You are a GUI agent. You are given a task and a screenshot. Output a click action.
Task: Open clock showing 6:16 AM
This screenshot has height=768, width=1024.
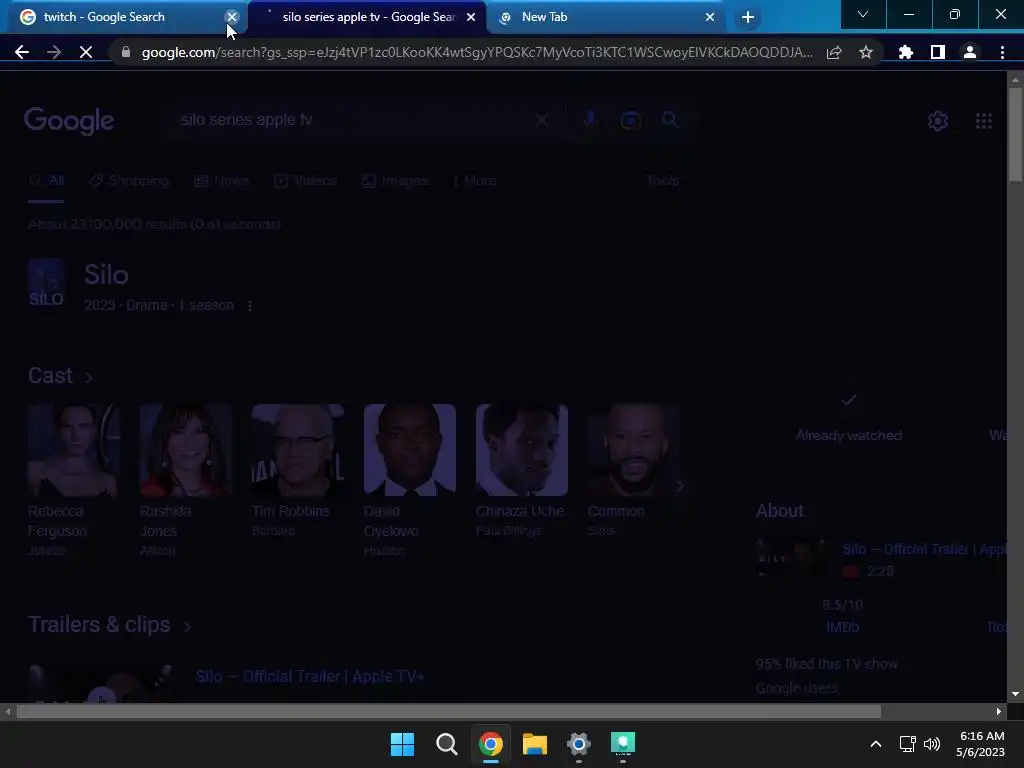(980, 744)
